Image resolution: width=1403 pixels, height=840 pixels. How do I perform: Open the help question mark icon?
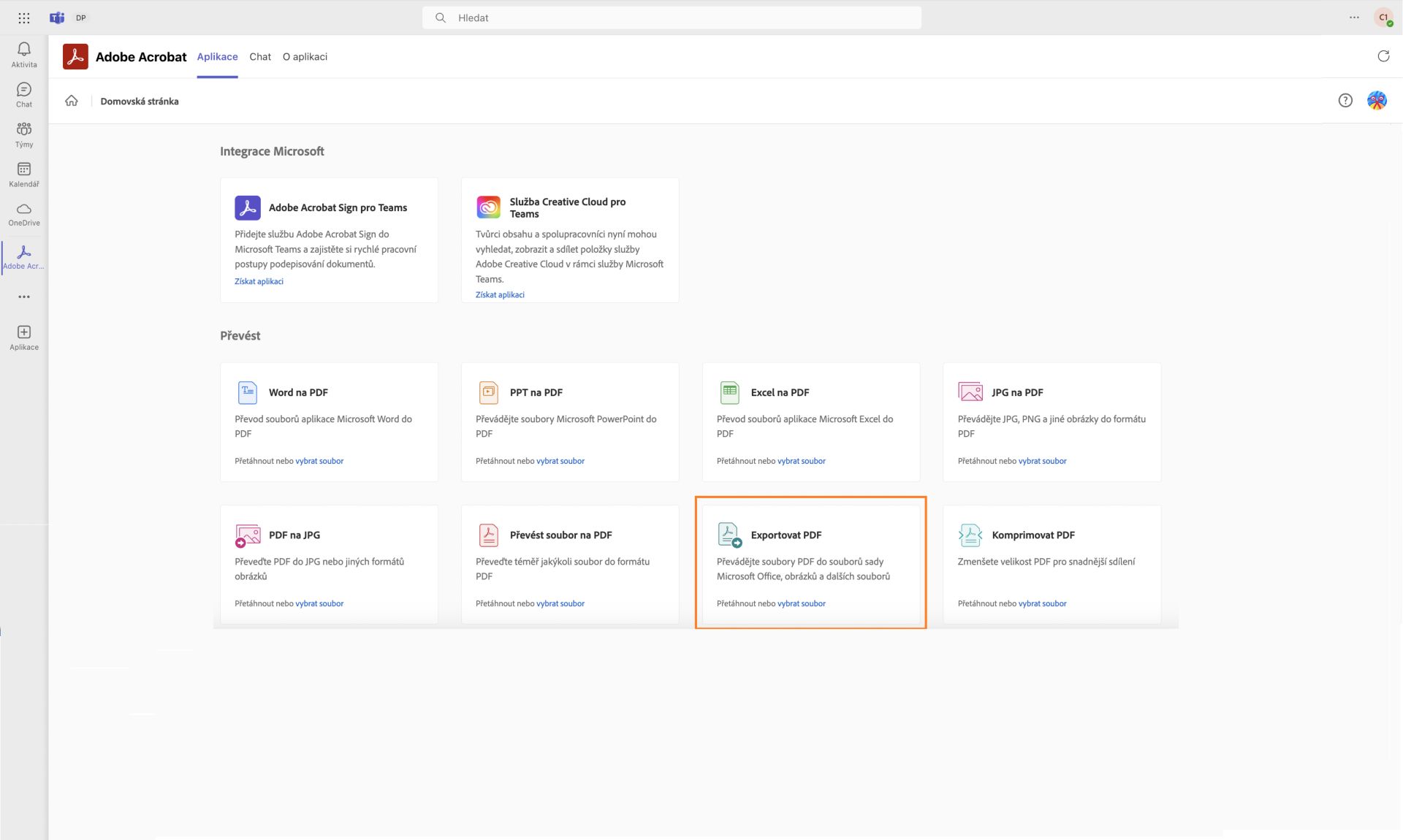tap(1345, 101)
